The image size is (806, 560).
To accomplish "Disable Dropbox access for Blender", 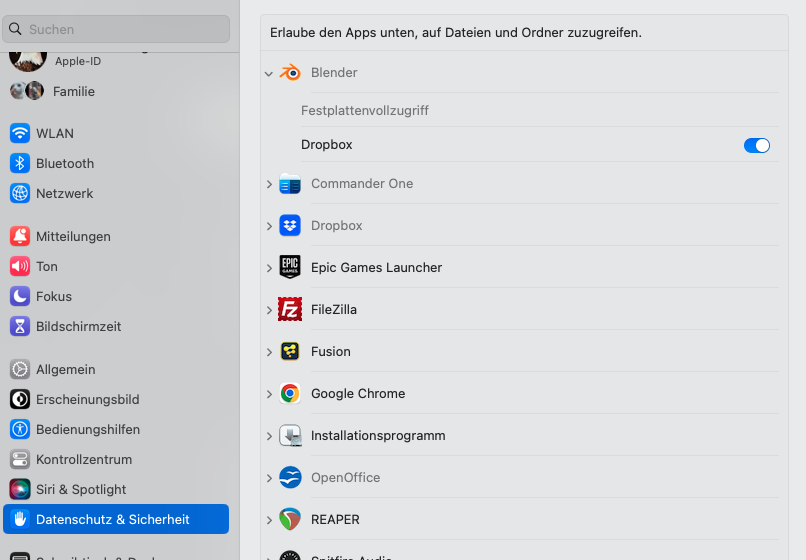I will click(x=757, y=146).
